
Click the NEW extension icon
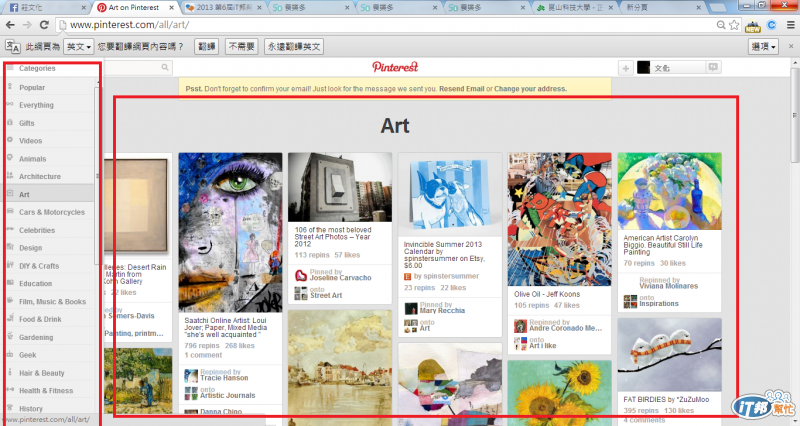coord(753,26)
